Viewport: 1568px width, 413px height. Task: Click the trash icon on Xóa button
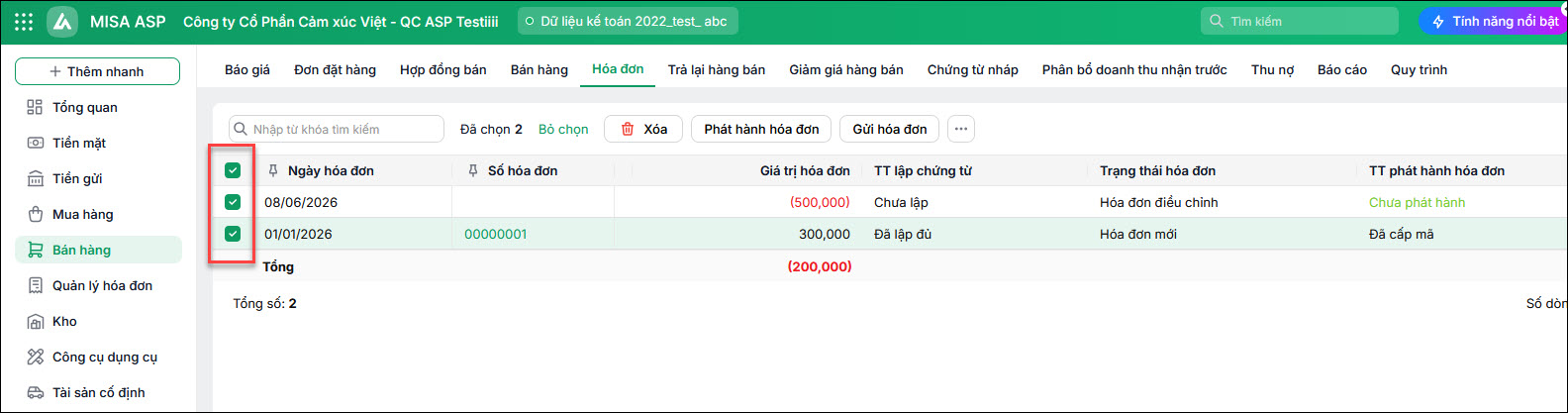pos(627,129)
